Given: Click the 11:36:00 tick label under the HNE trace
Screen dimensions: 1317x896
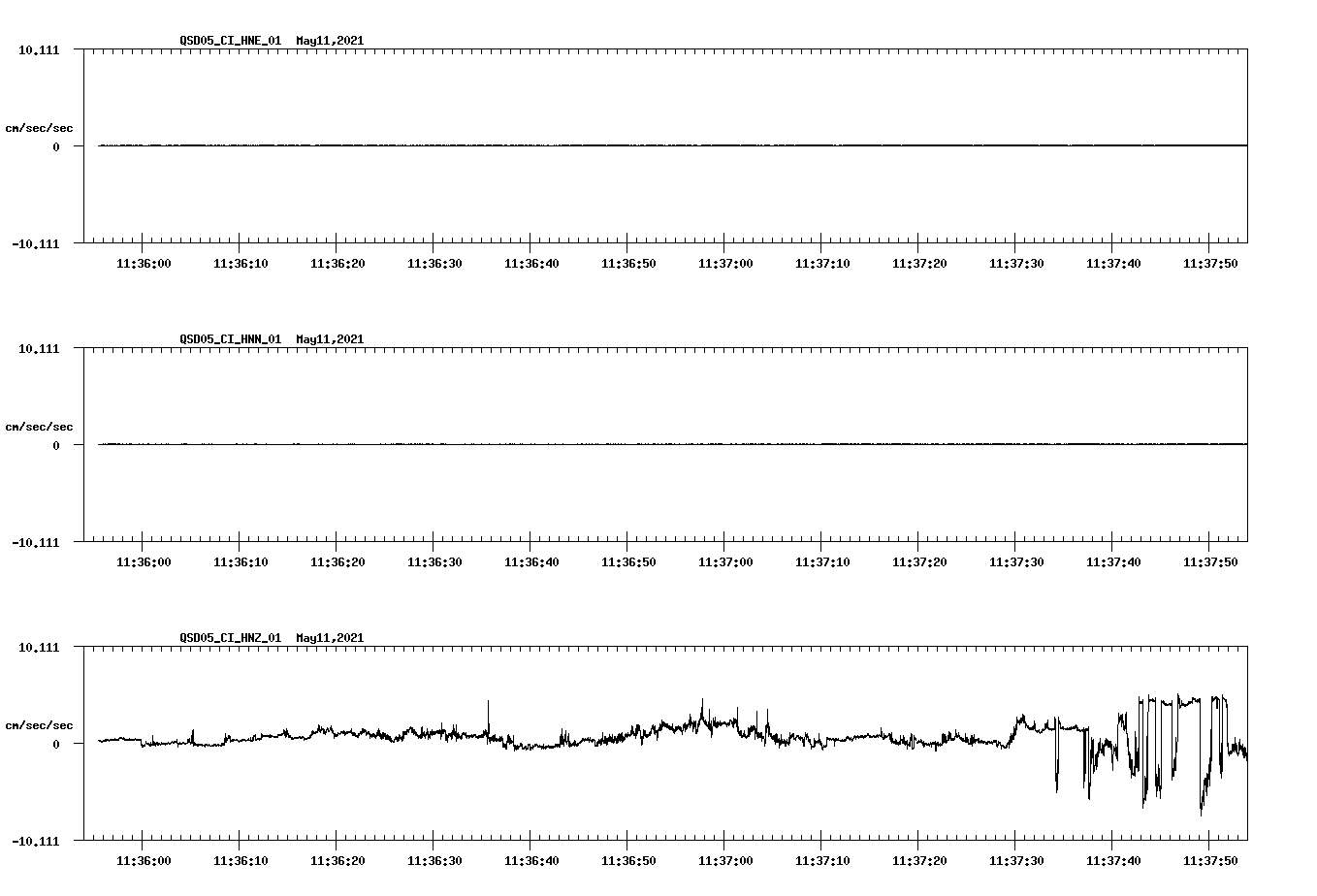Looking at the screenshot, I should coord(144,263).
